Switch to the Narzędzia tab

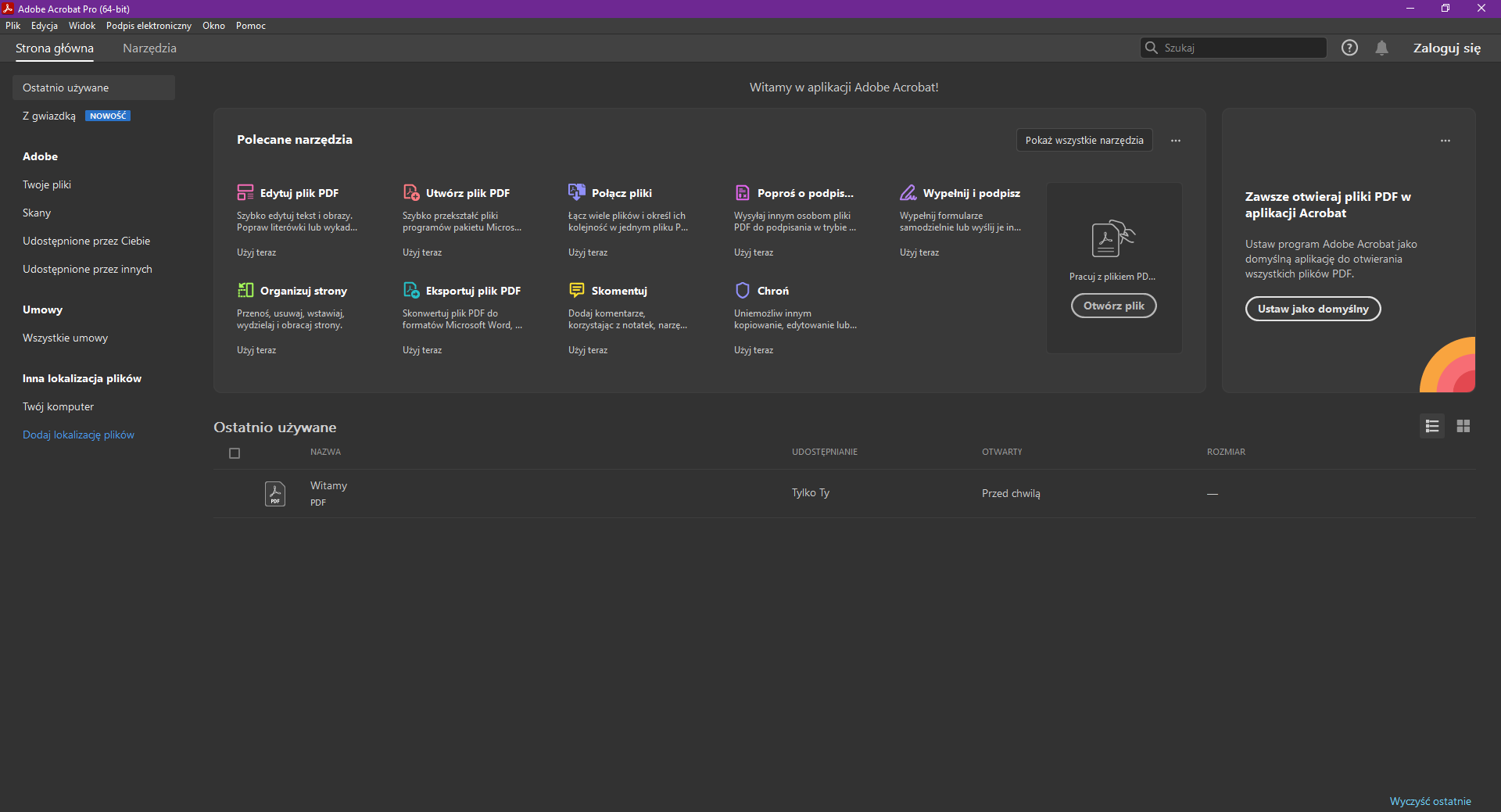(x=149, y=48)
